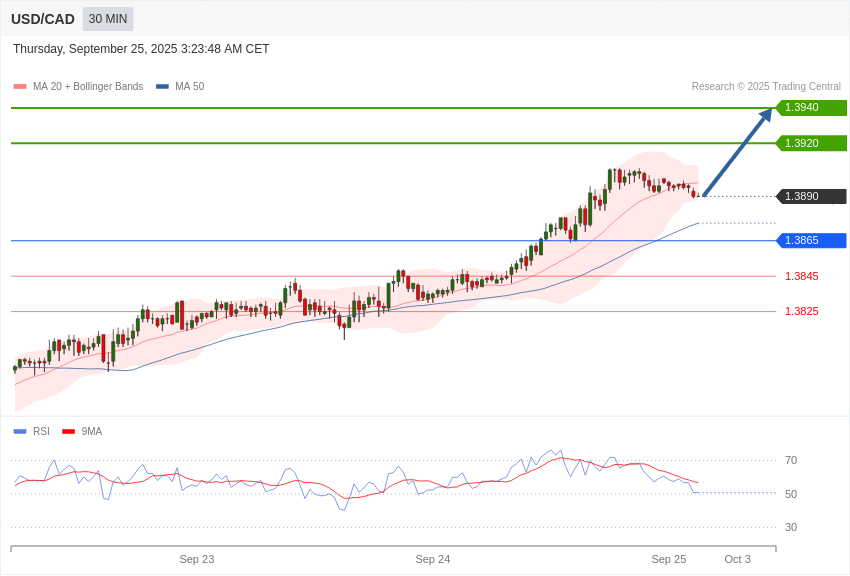The image size is (850, 576).
Task: Select the 1.3865 blue pivot price tag
Action: [811, 241]
